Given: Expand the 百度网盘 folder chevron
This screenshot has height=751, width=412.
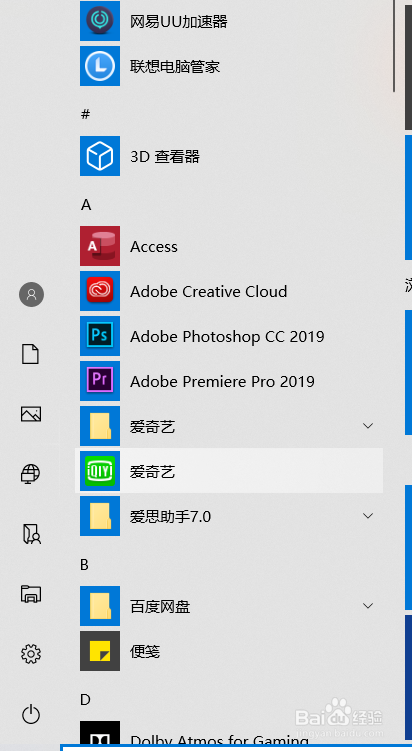Looking at the screenshot, I should point(368,606).
